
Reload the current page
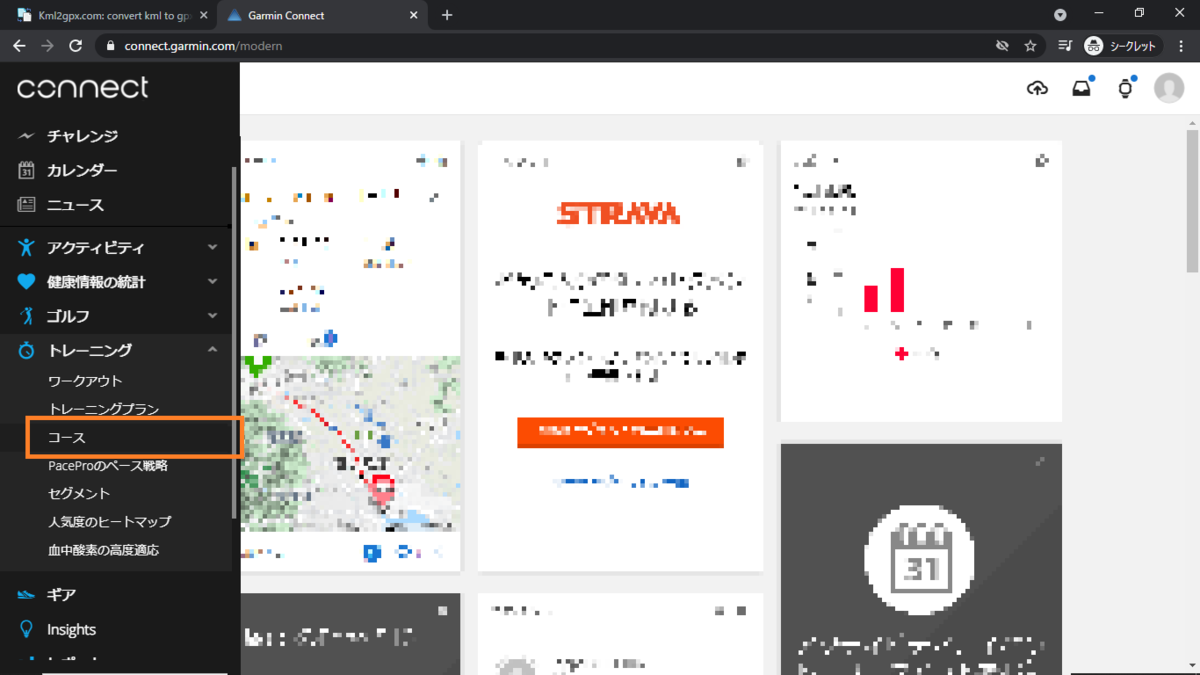point(75,46)
